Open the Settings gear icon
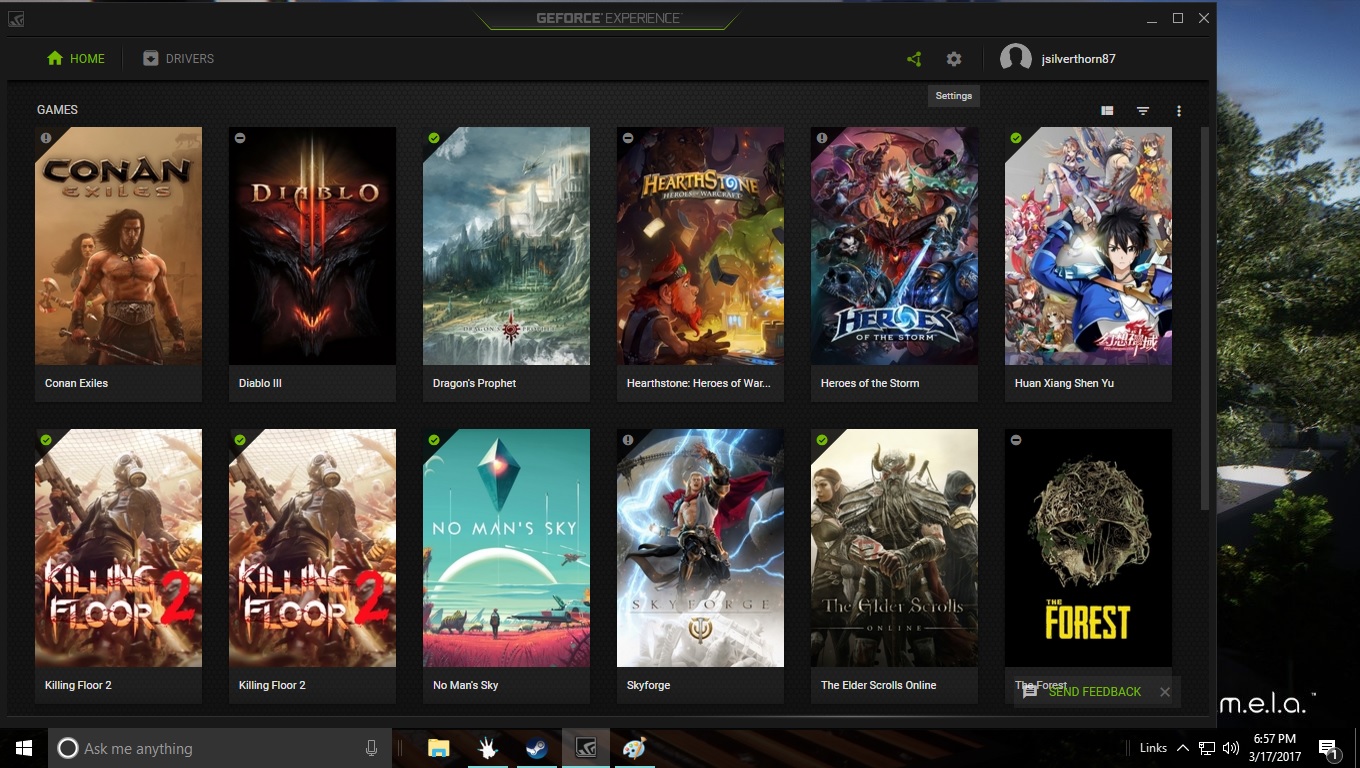 tap(954, 59)
